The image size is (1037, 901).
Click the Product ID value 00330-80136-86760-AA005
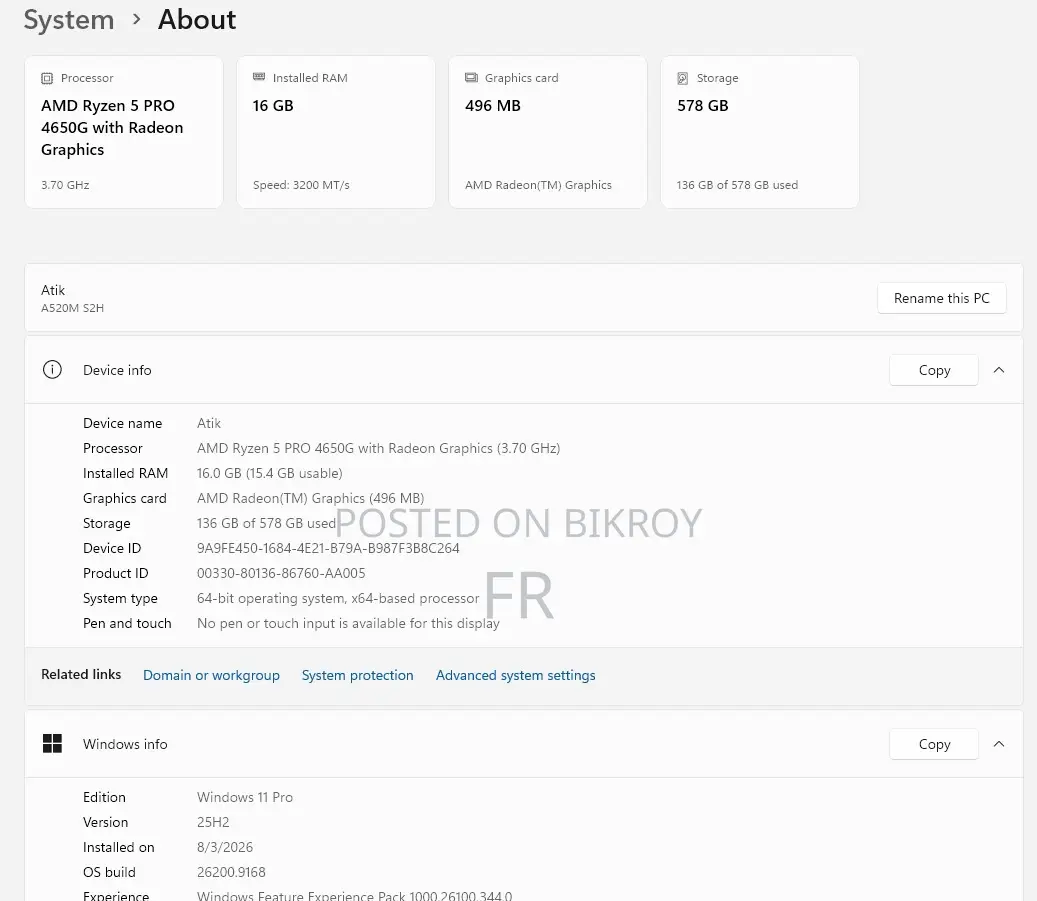(281, 574)
